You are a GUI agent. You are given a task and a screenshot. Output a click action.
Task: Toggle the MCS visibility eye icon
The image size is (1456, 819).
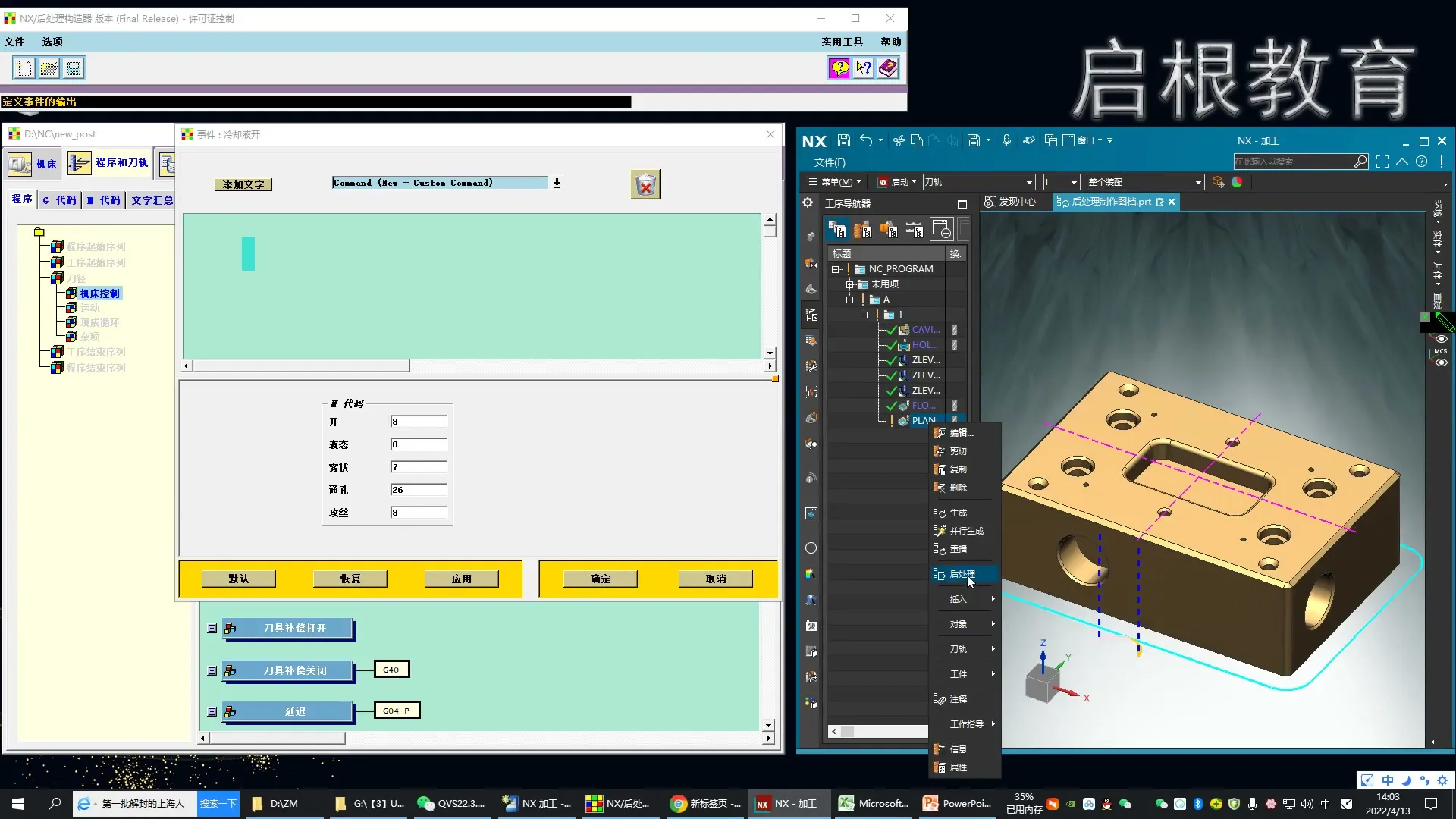coord(1441,362)
